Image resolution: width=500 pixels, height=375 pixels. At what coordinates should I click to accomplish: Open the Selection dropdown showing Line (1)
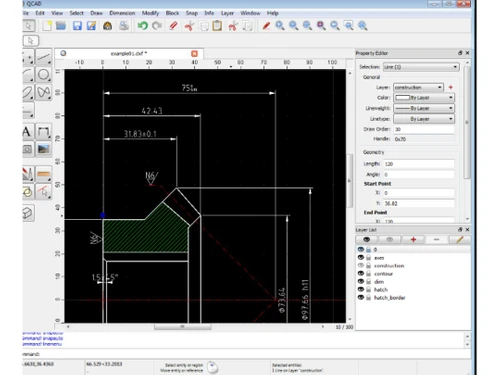(421, 67)
